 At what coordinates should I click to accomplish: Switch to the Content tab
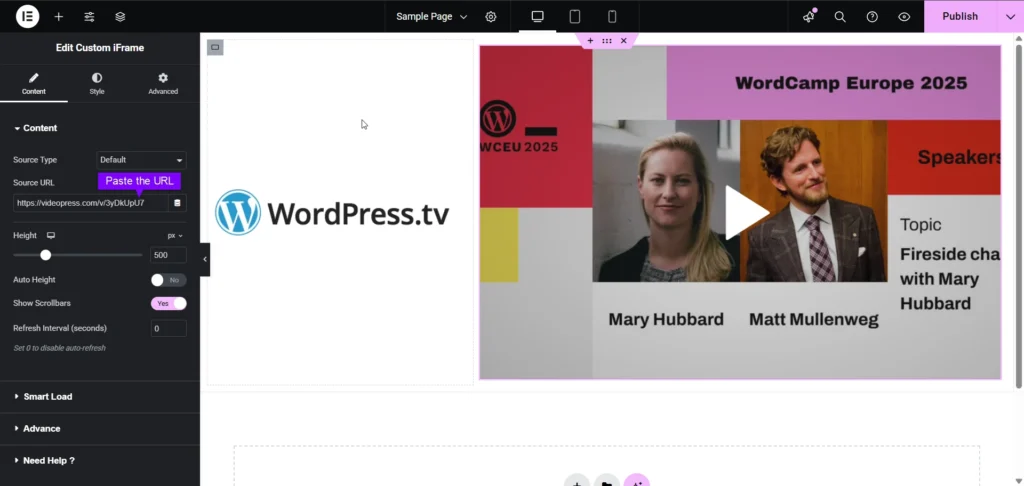point(34,84)
